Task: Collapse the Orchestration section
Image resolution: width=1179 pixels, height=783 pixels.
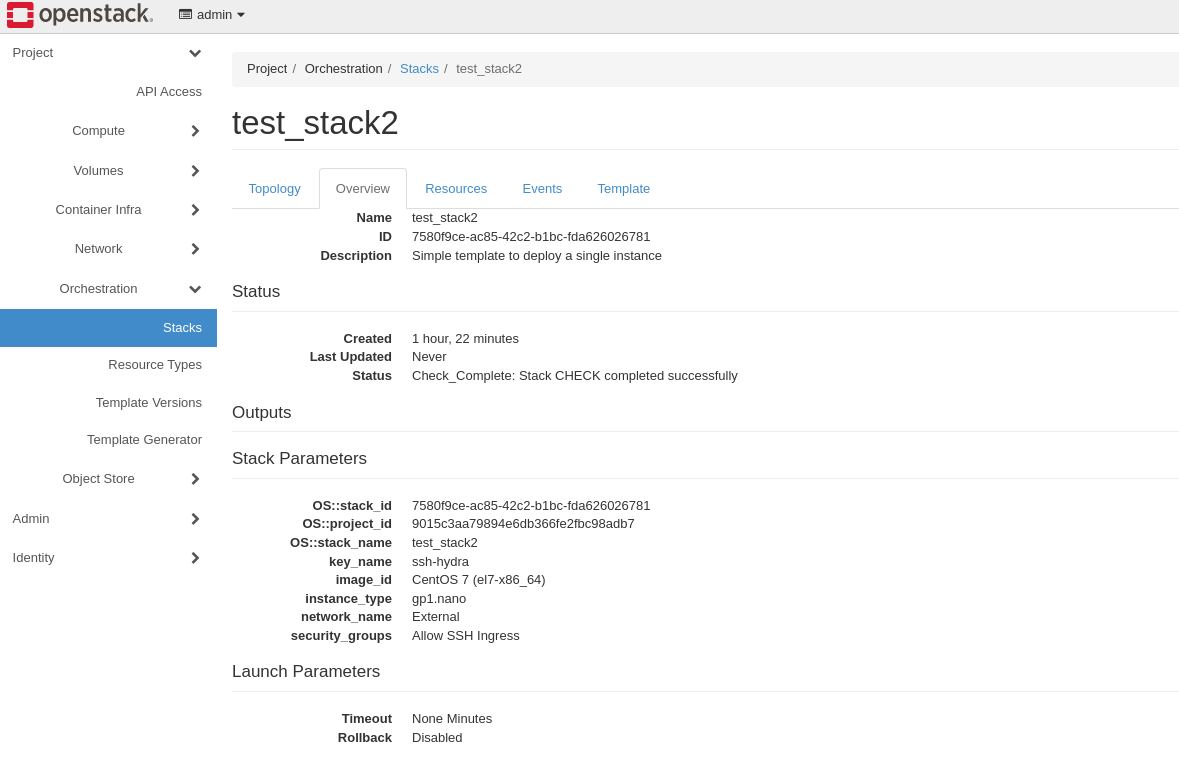Action: coord(195,289)
